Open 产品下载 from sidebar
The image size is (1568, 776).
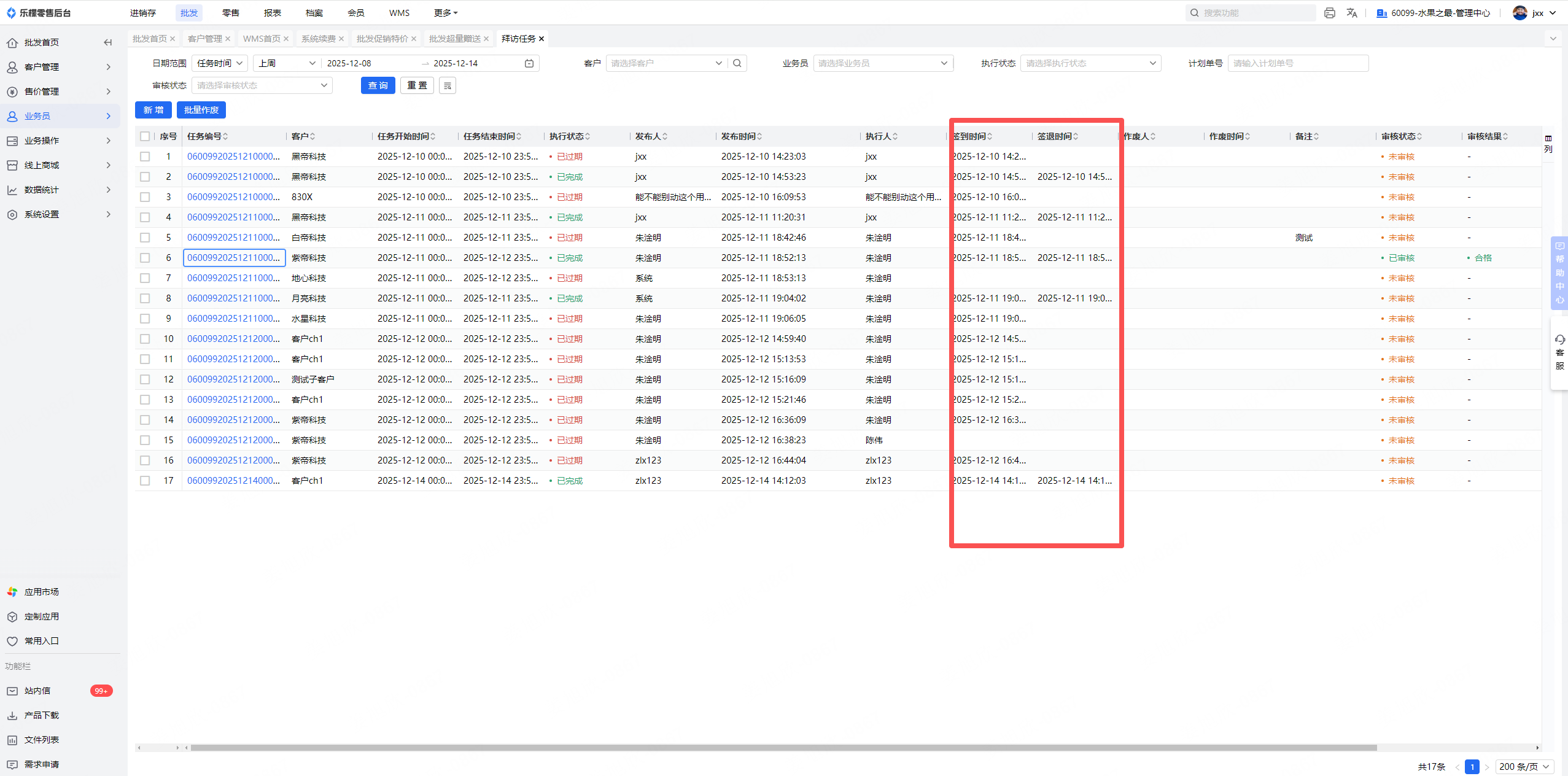pos(41,715)
